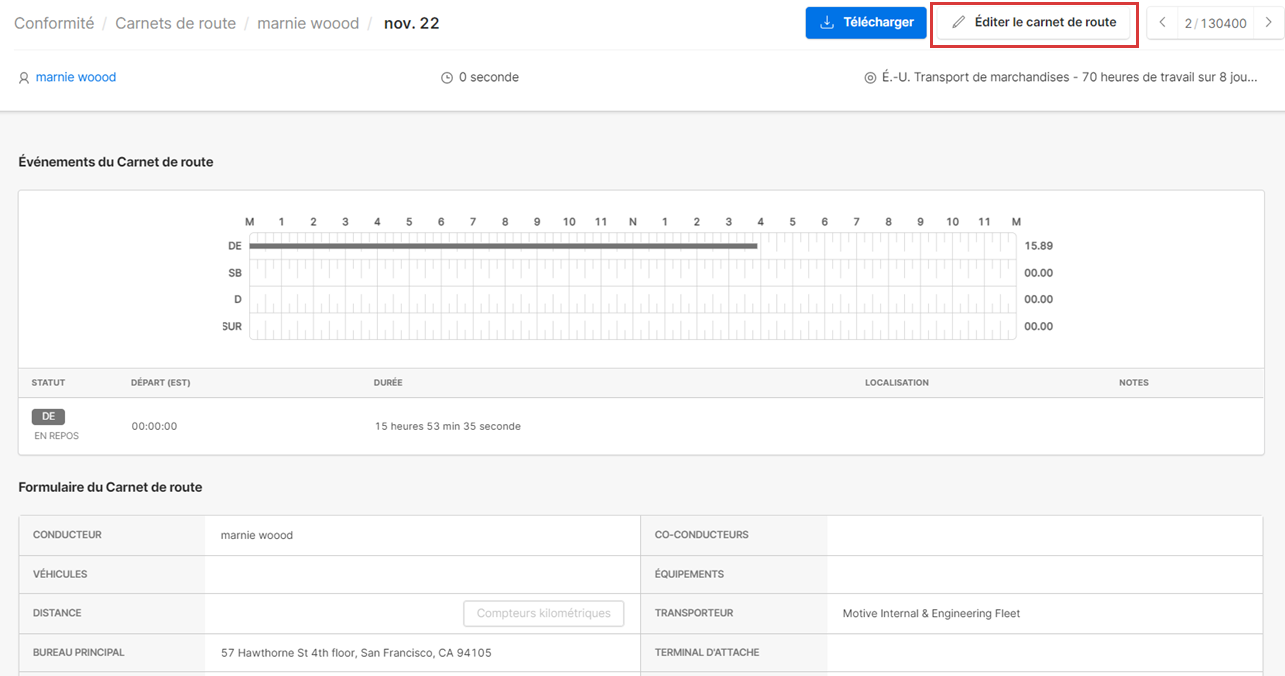Click the DE status badge in events table
This screenshot has width=1285, height=676.
[48, 417]
